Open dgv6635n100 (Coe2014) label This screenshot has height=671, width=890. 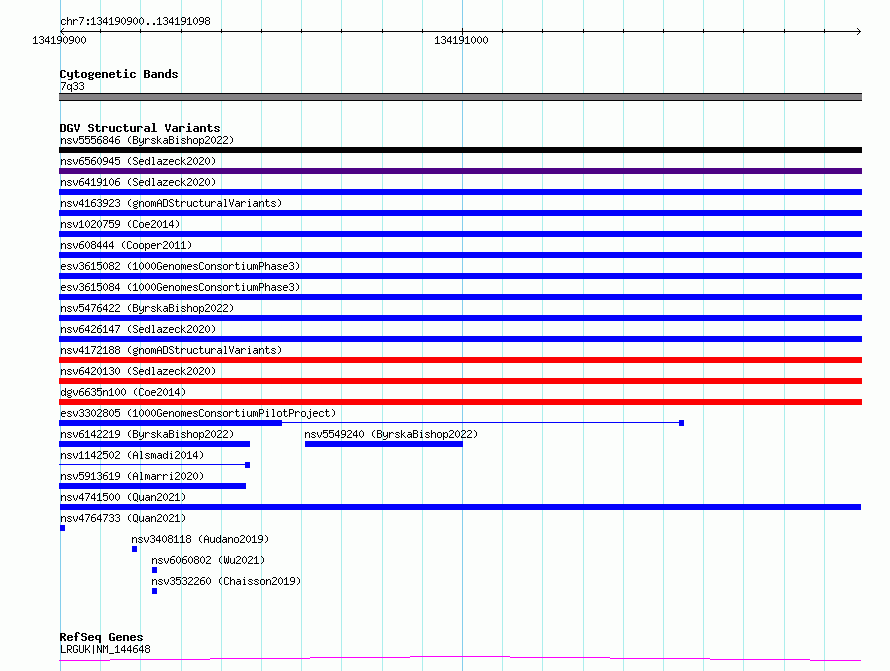[x=123, y=392]
